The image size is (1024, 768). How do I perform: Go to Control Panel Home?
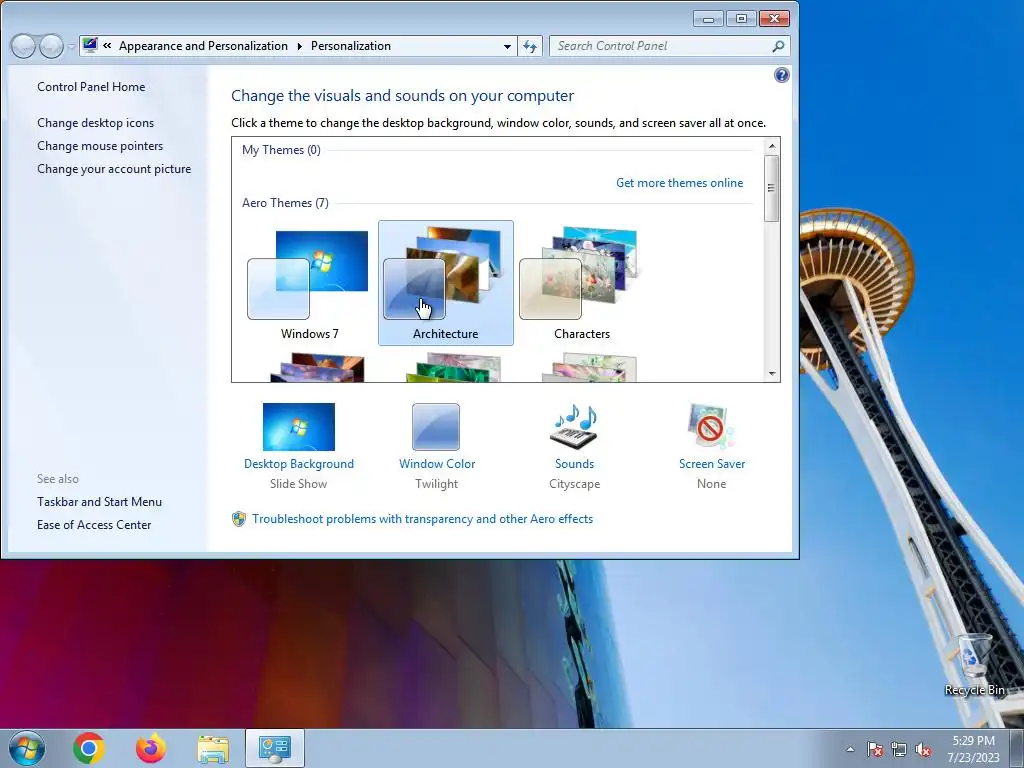(91, 87)
